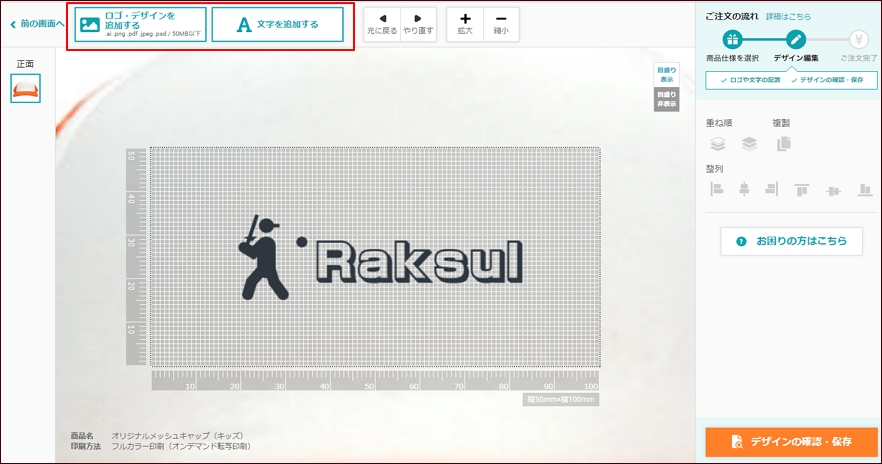Align objects to horizontal center

[x=744, y=190]
